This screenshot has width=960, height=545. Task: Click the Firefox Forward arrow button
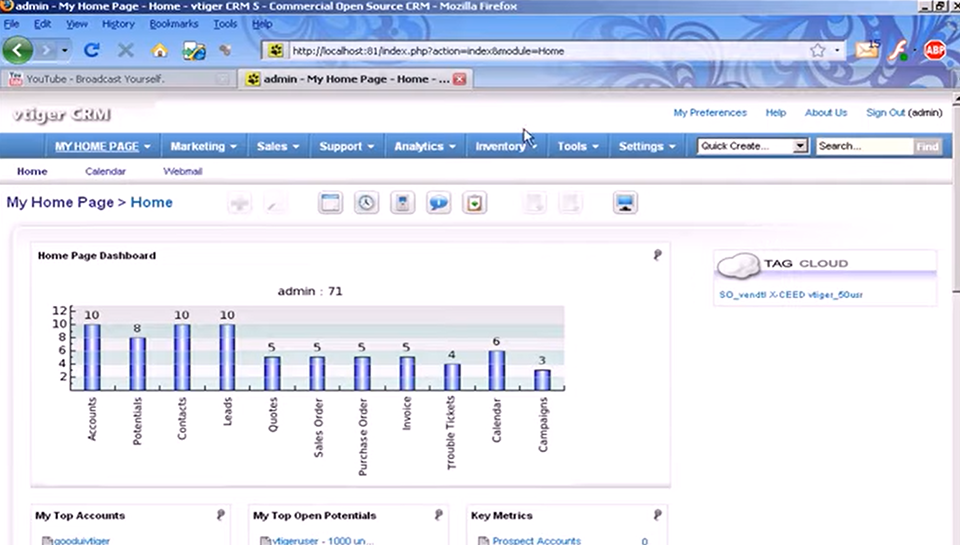[47, 50]
